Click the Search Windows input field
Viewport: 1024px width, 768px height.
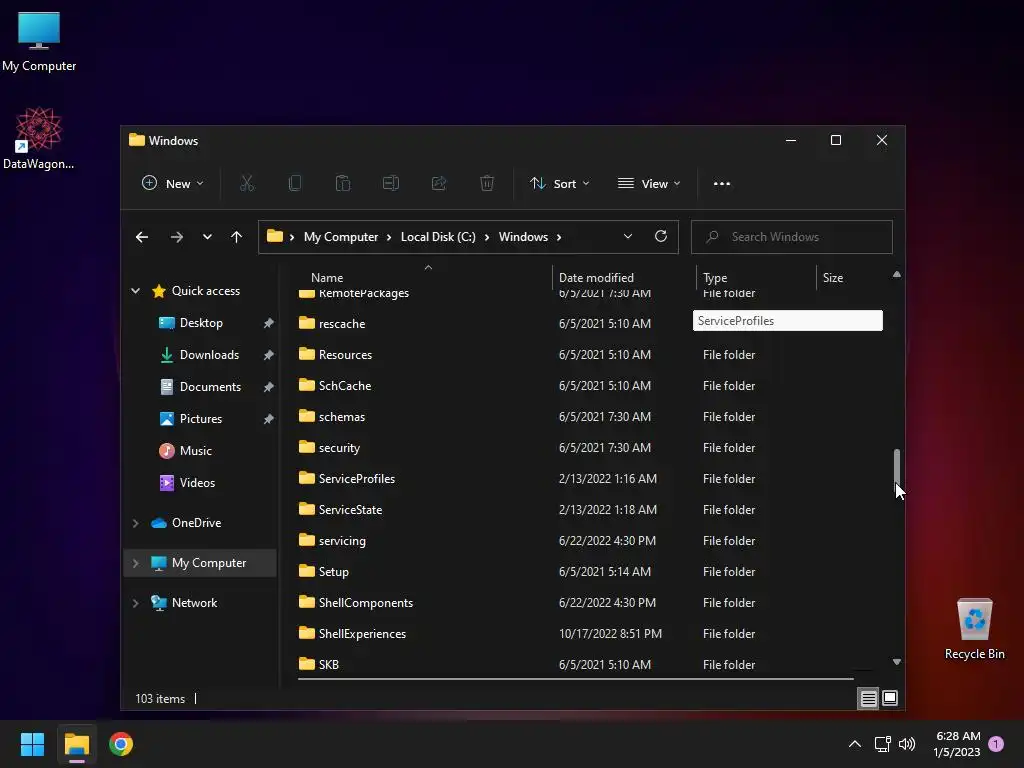point(792,236)
